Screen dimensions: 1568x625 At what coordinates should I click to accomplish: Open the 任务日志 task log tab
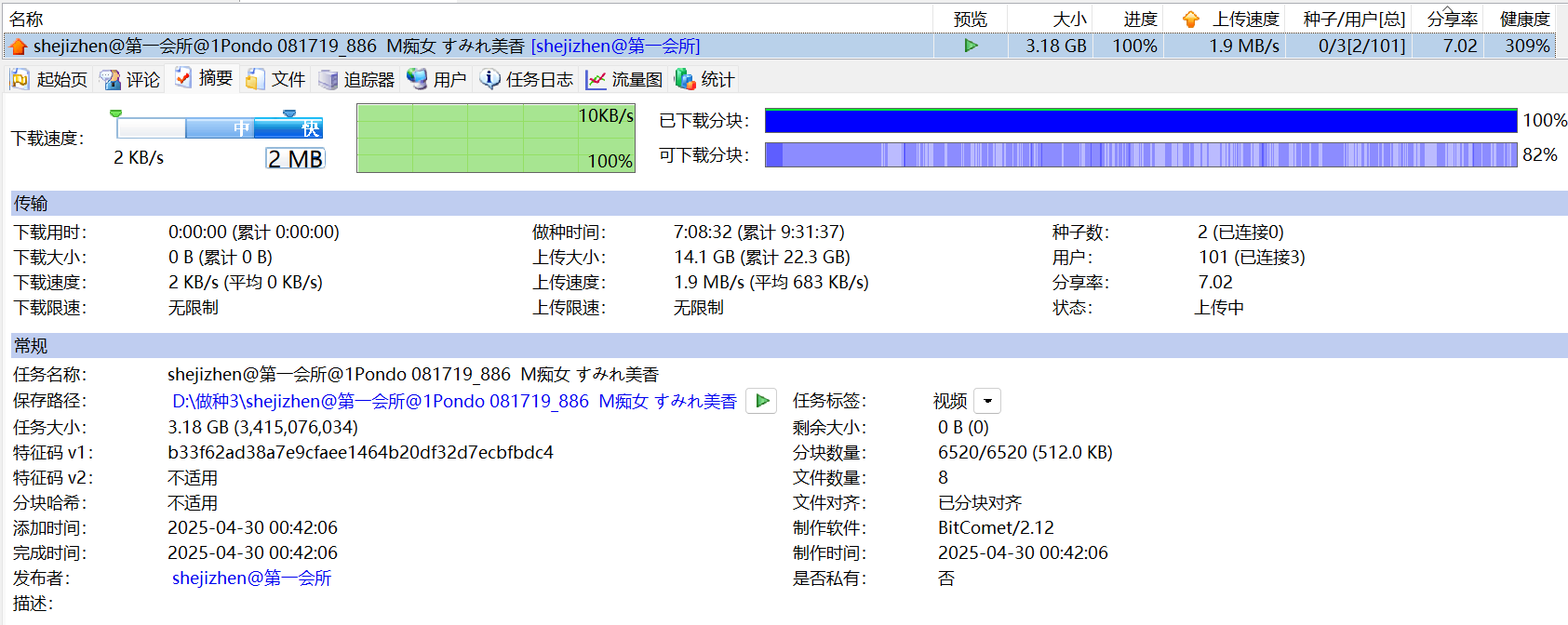(528, 80)
